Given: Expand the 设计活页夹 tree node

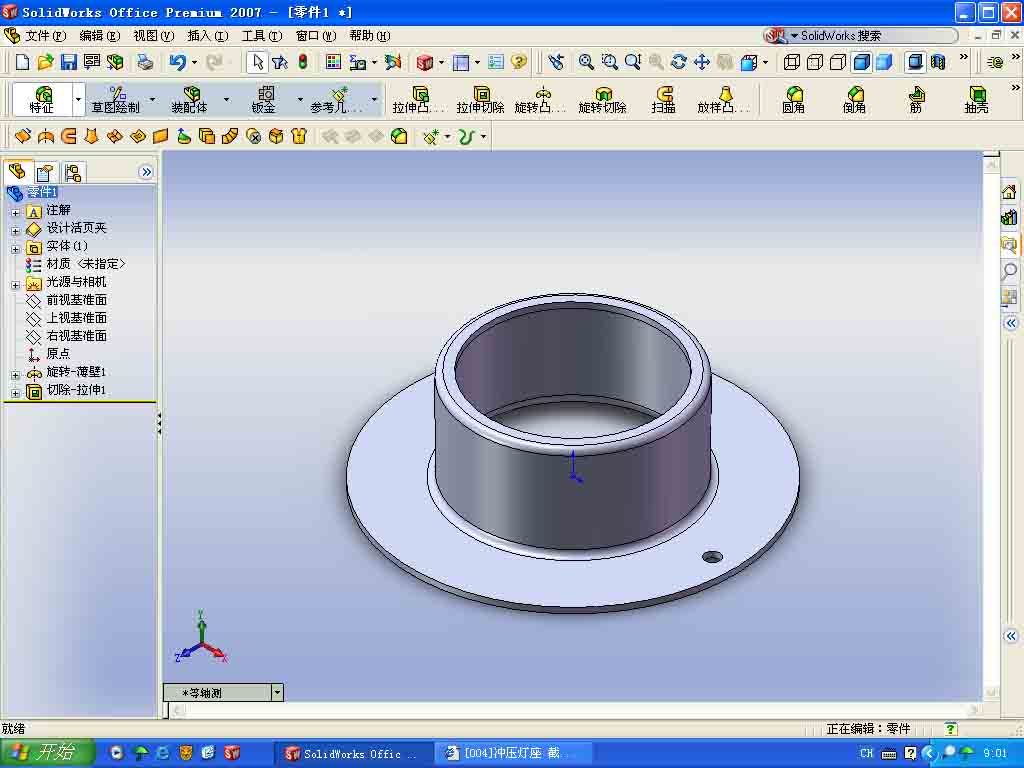Looking at the screenshot, I should click(x=15, y=231).
